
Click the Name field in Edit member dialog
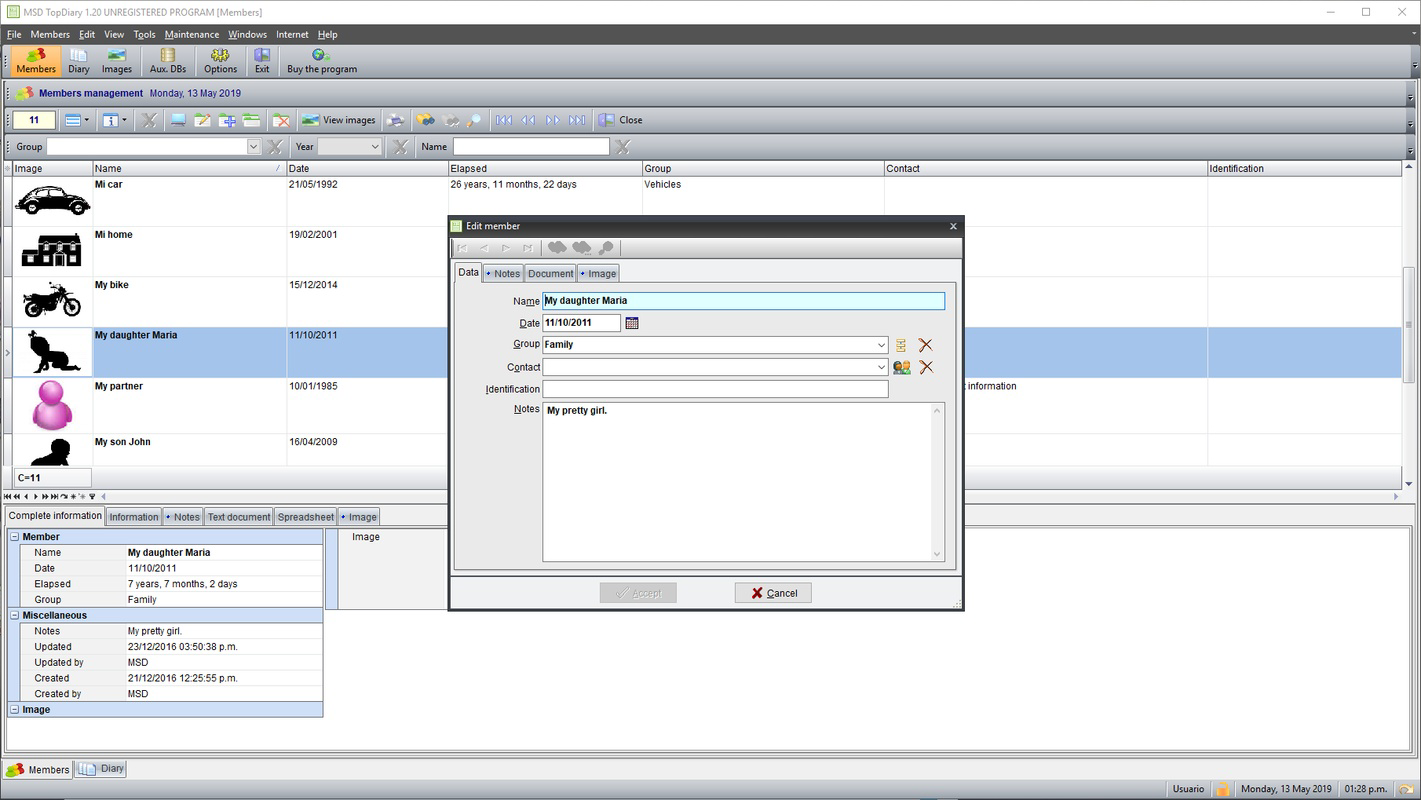[x=743, y=301]
